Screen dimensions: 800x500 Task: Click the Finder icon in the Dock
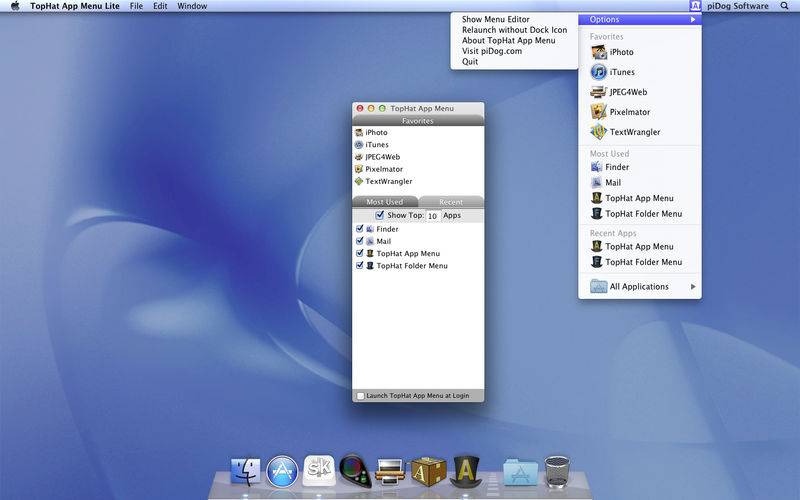[x=246, y=471]
